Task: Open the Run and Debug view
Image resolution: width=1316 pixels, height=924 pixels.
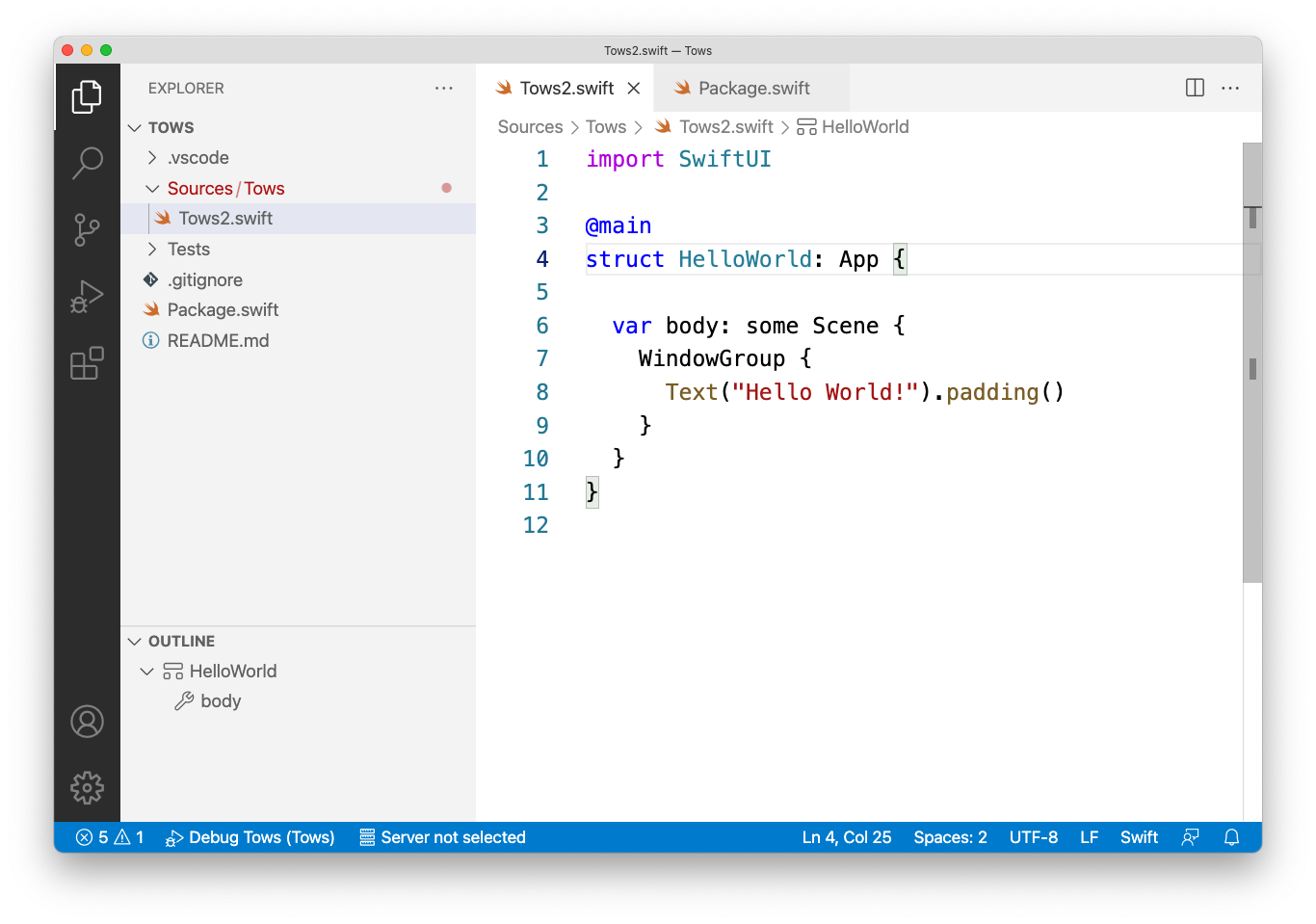Action: [x=87, y=297]
